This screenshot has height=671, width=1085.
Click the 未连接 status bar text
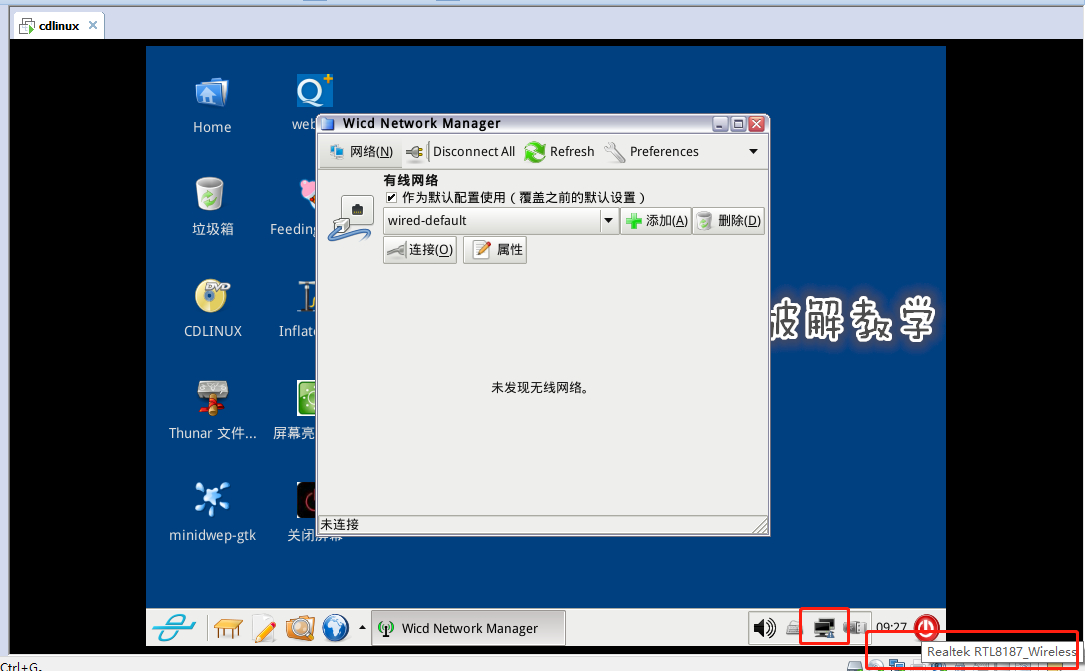pyautogui.click(x=340, y=524)
